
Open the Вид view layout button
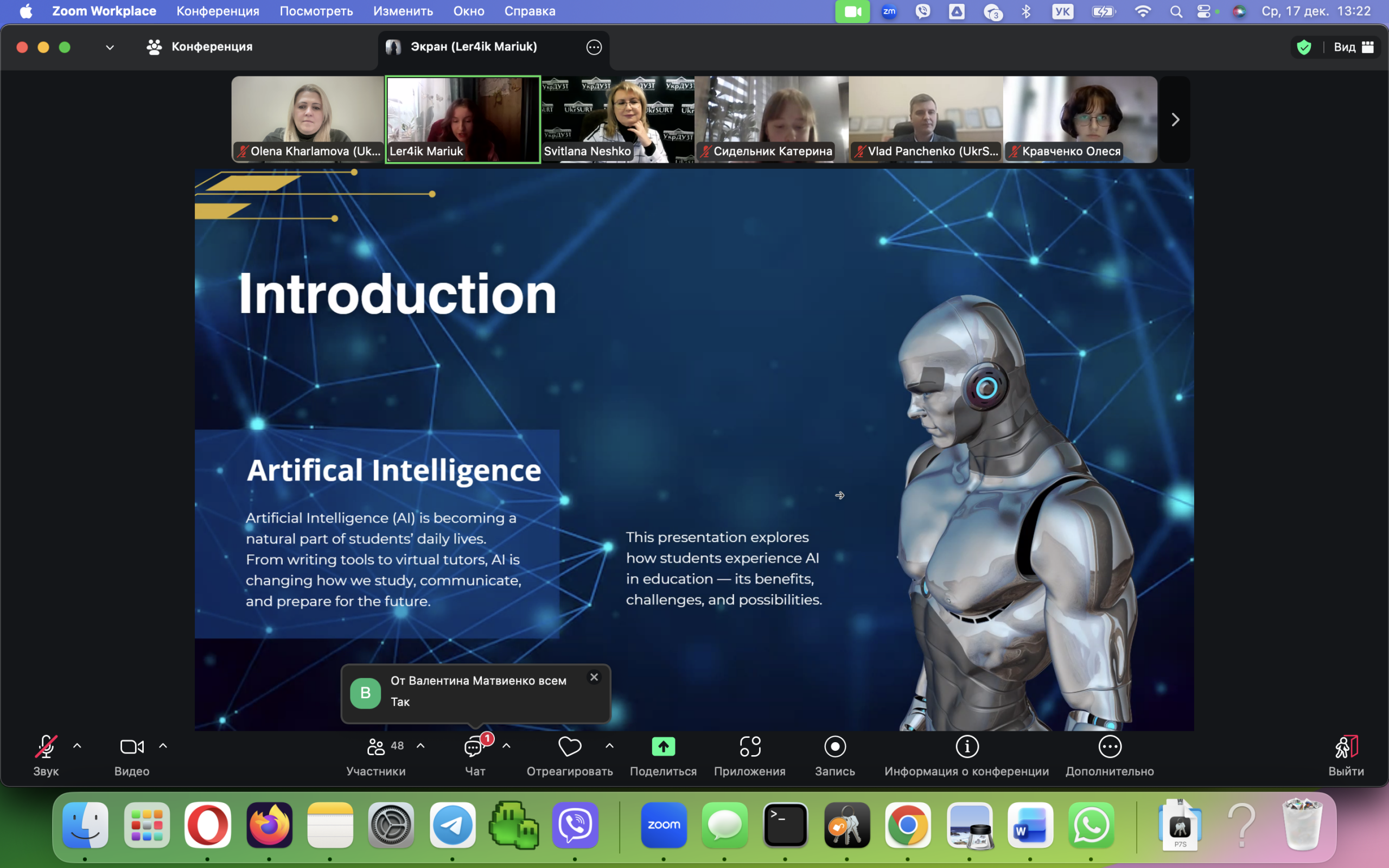click(x=1353, y=47)
